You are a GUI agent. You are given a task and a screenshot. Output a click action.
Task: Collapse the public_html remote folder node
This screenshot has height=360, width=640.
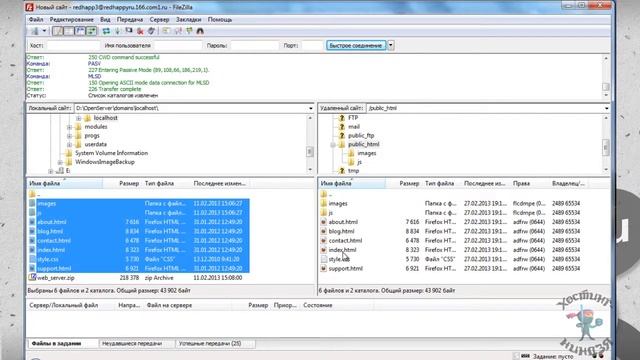pyautogui.click(x=333, y=144)
